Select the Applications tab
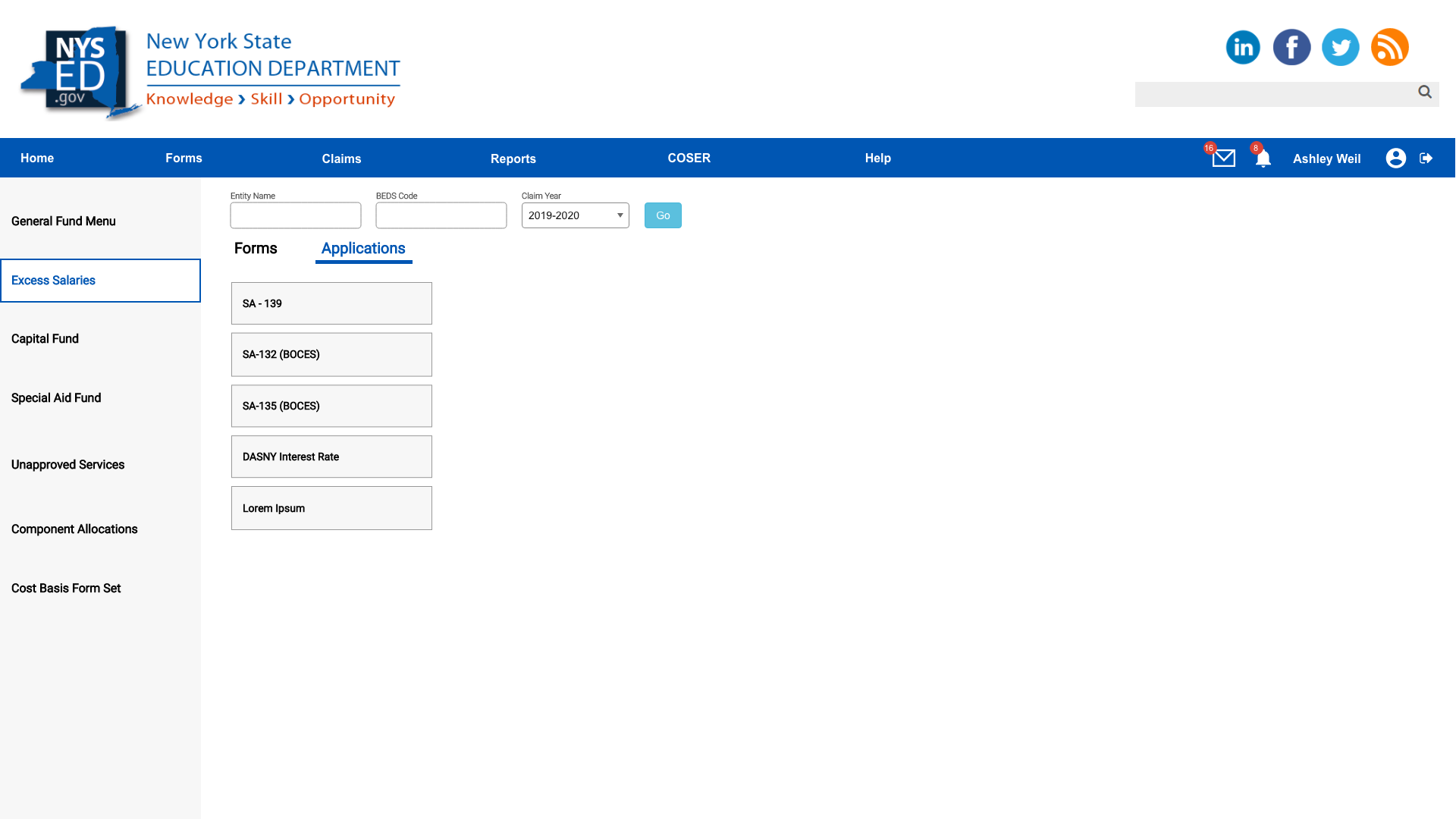The image size is (1456, 819). (363, 248)
